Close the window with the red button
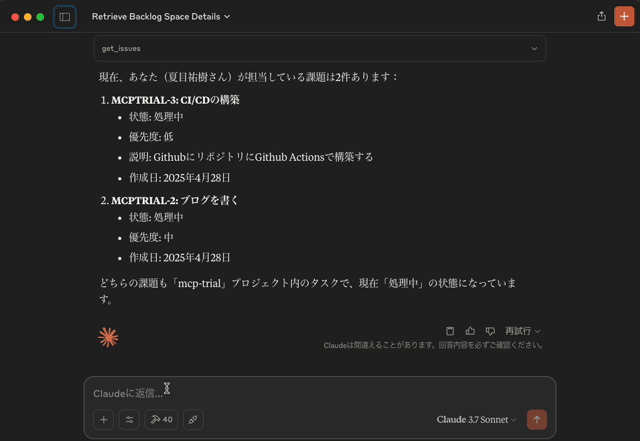The image size is (640, 441). click(15, 17)
